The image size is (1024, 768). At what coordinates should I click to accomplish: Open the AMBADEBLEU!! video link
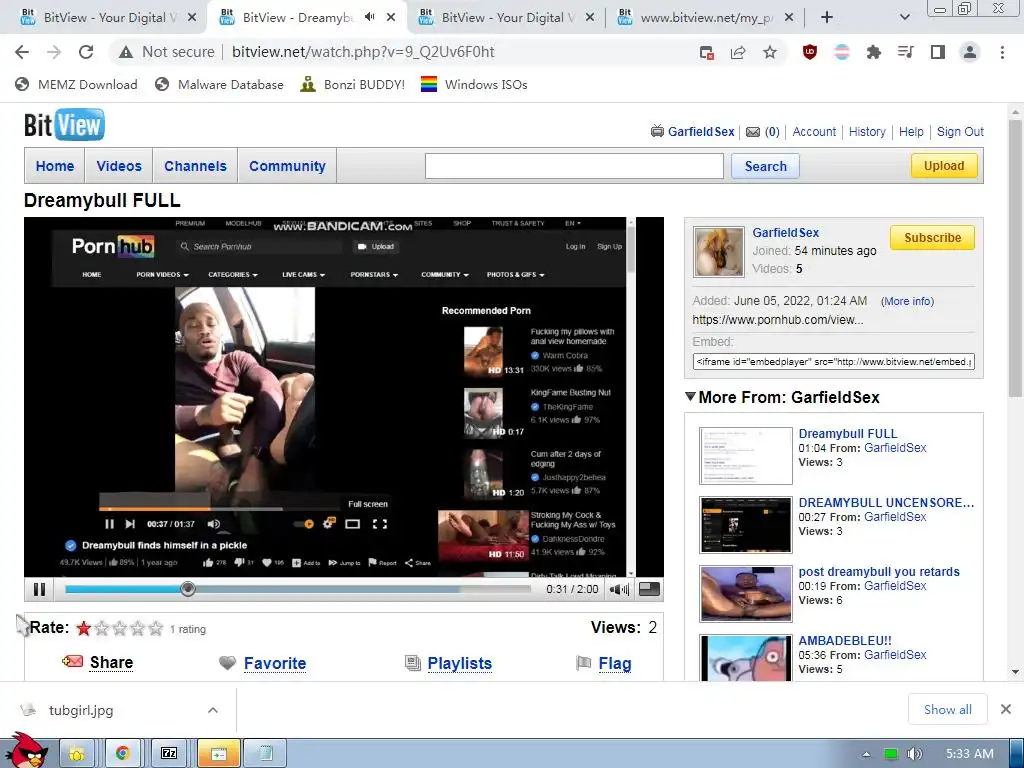tap(844, 641)
